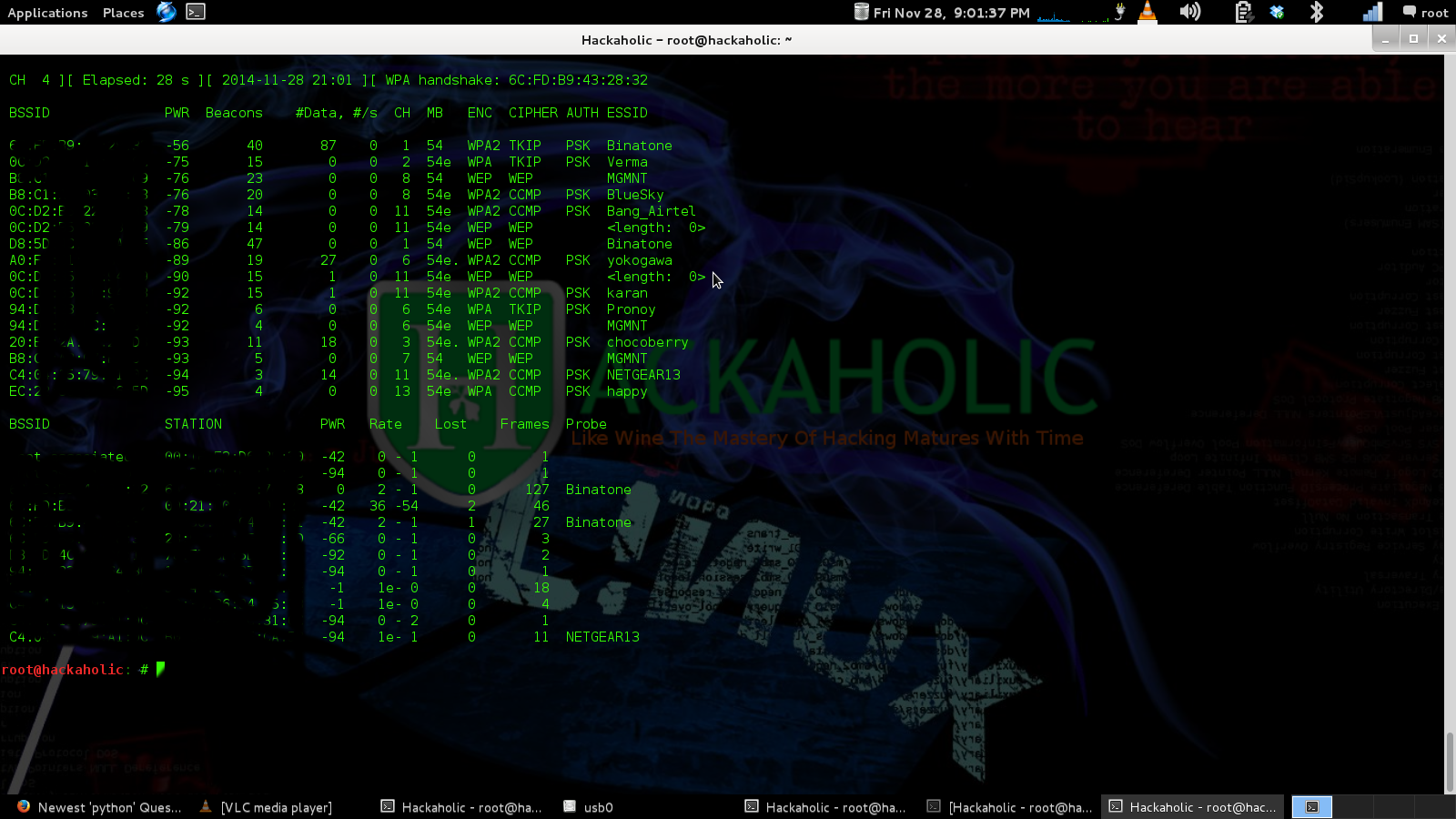Open the volume speaker control

(1189, 12)
